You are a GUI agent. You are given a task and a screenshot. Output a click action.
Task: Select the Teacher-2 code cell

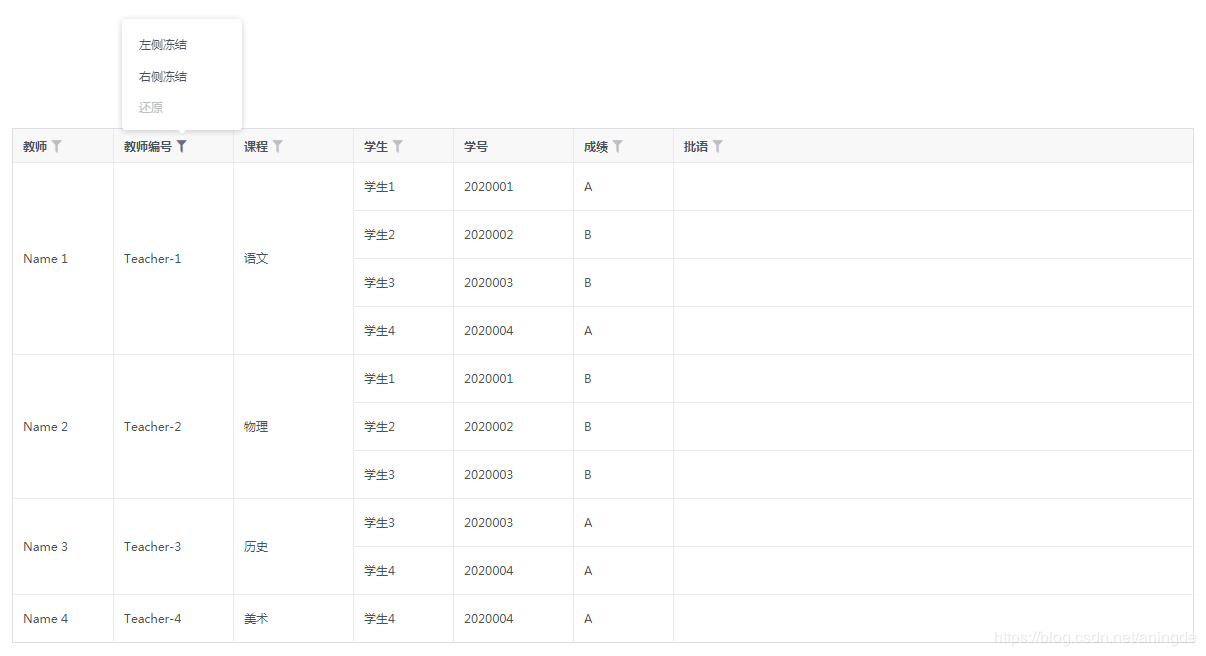[152, 426]
